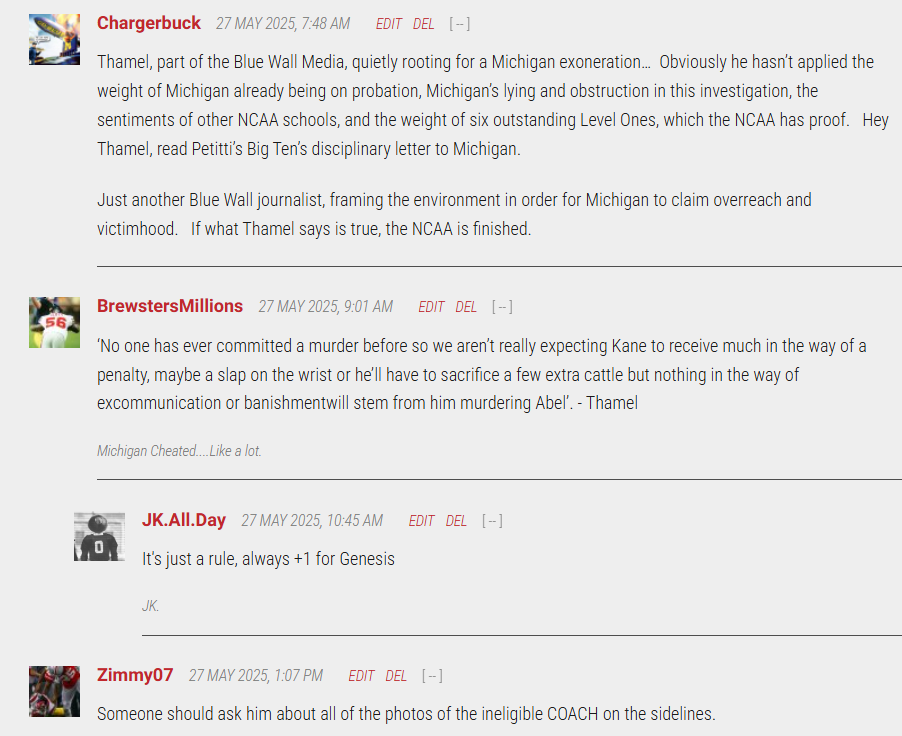Collapse the BrewstersMillions comment thread
The height and width of the screenshot is (736, 902).
[502, 307]
